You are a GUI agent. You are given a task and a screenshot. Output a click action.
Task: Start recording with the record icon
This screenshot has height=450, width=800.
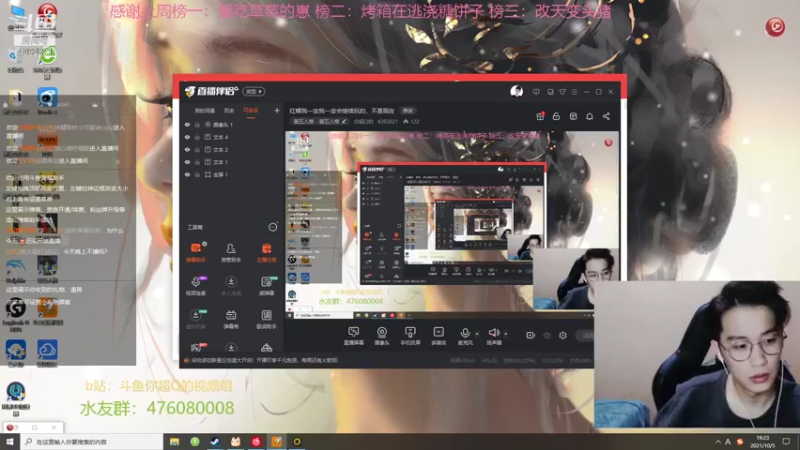[530, 335]
